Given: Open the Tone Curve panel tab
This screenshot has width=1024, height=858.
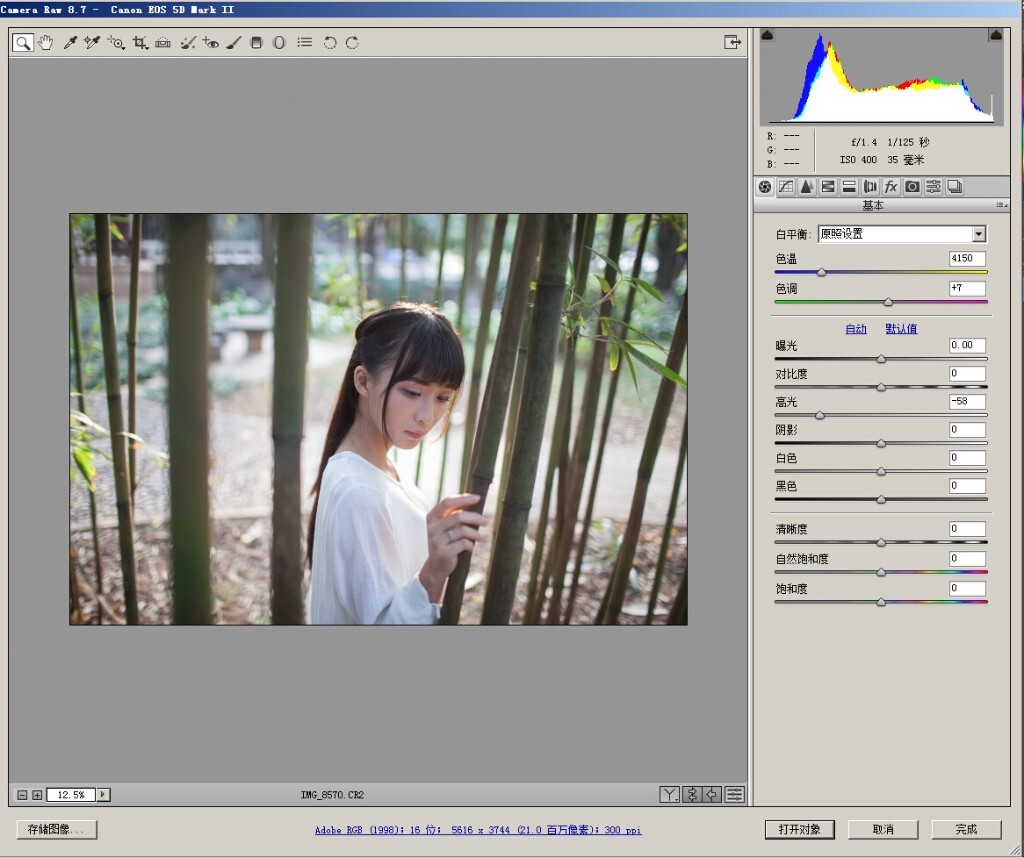Looking at the screenshot, I should tap(786, 187).
